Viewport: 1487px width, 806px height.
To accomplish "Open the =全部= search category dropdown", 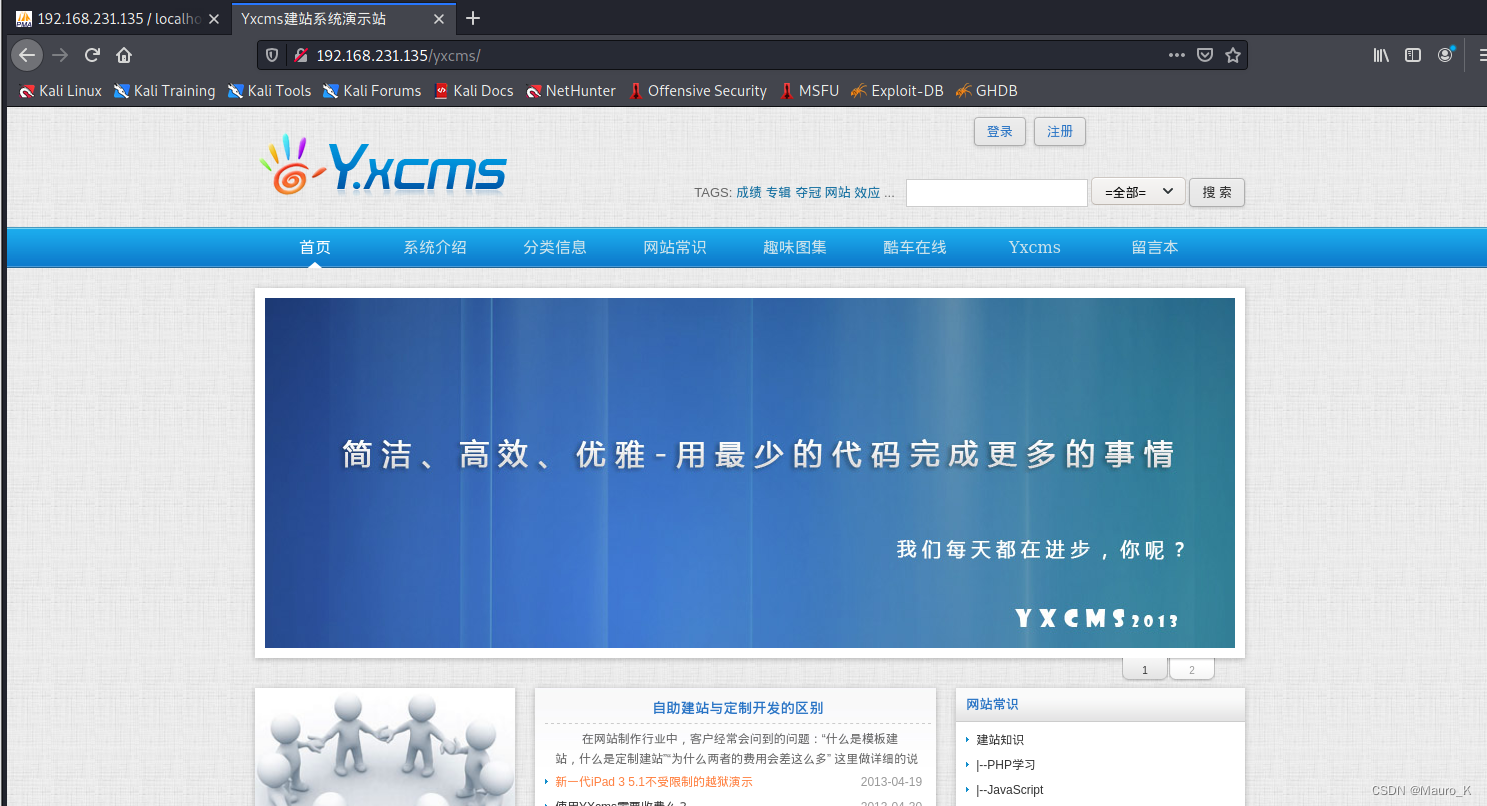I will pos(1137,192).
